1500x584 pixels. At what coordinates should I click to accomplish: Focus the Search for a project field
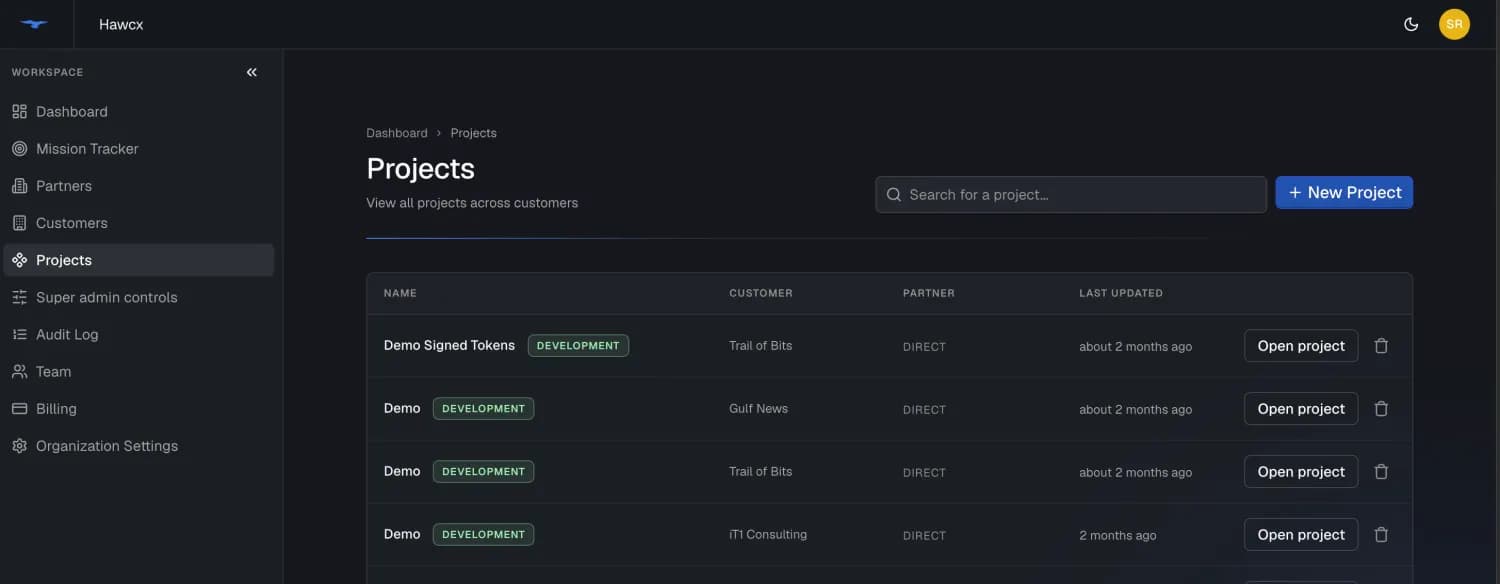(1071, 194)
